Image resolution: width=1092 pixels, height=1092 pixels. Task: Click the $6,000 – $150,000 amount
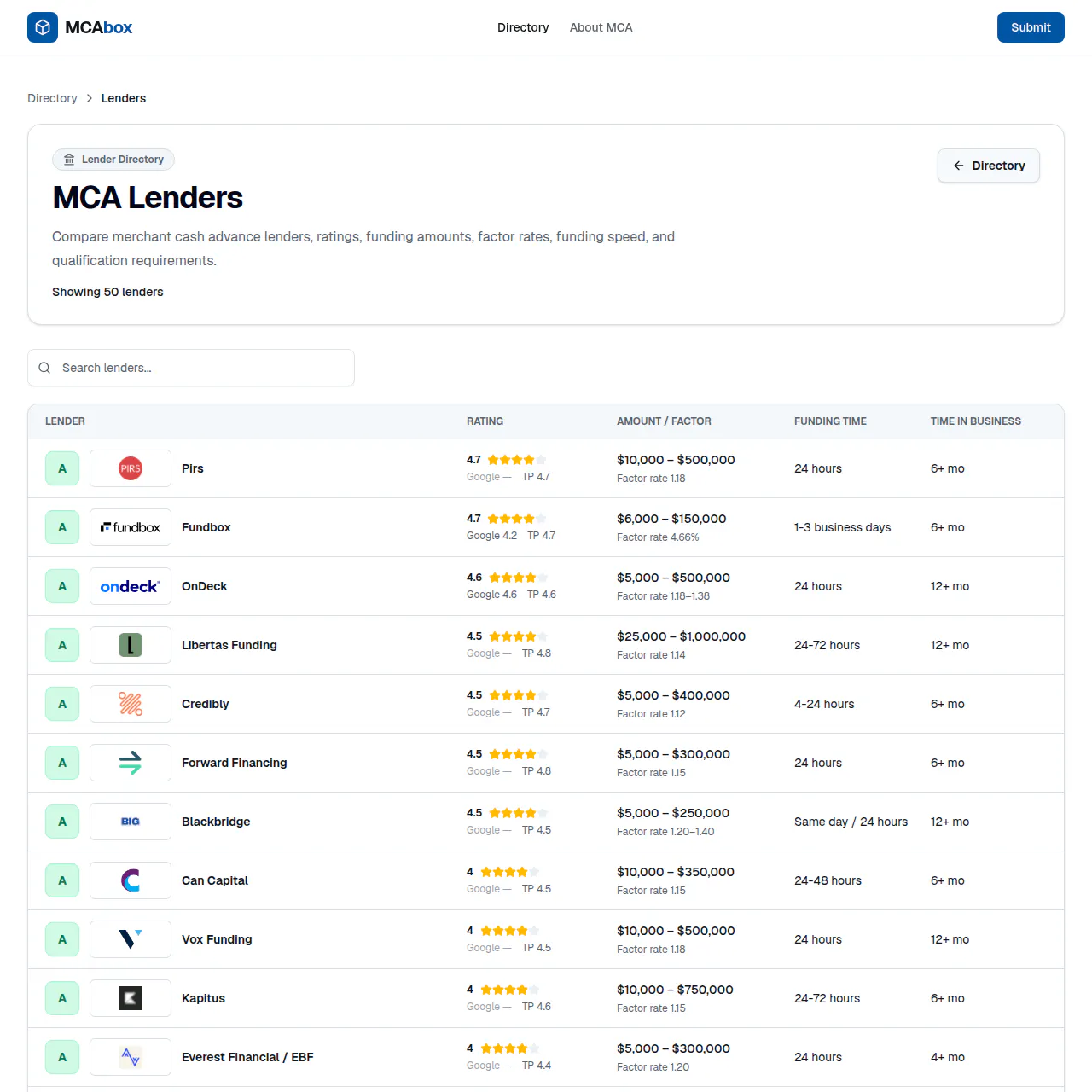click(x=671, y=519)
